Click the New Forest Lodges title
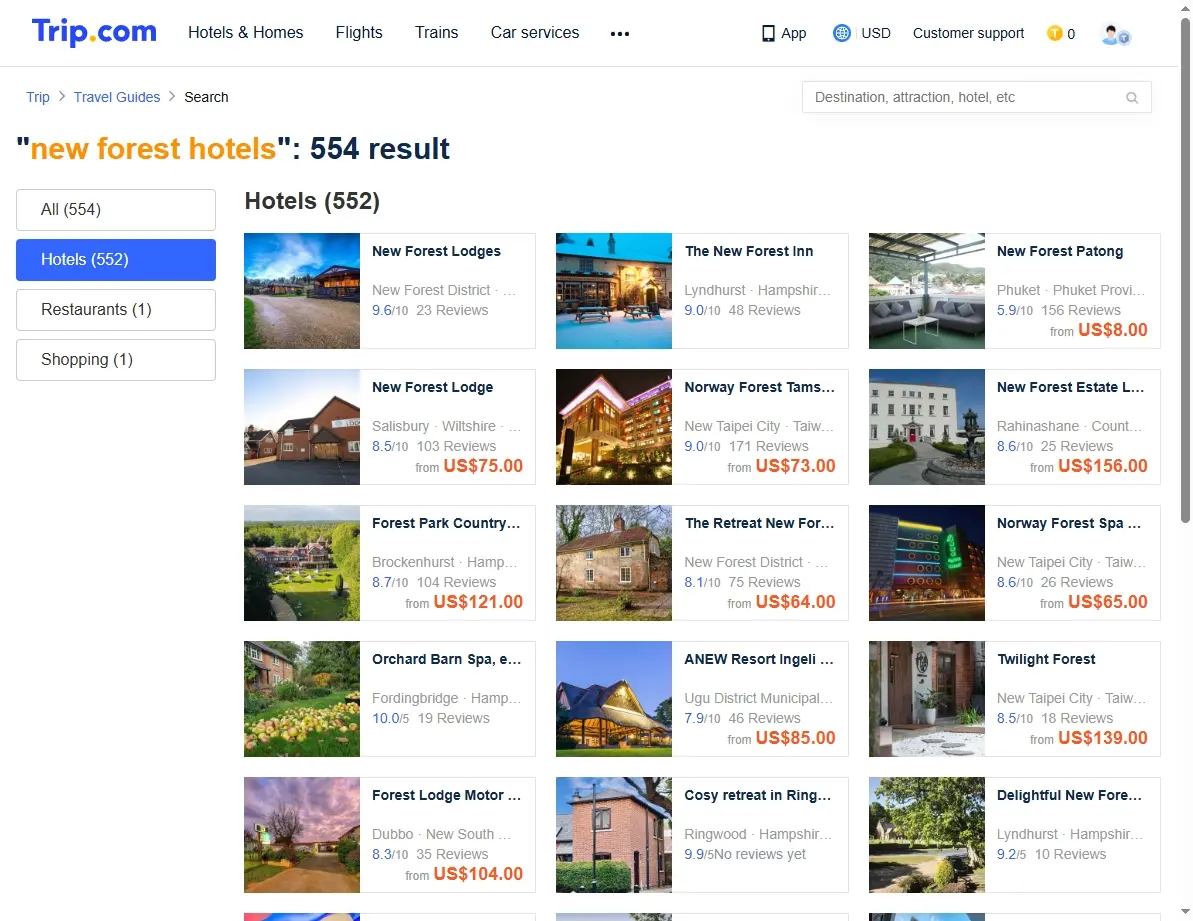The image size is (1193, 921). (x=436, y=252)
